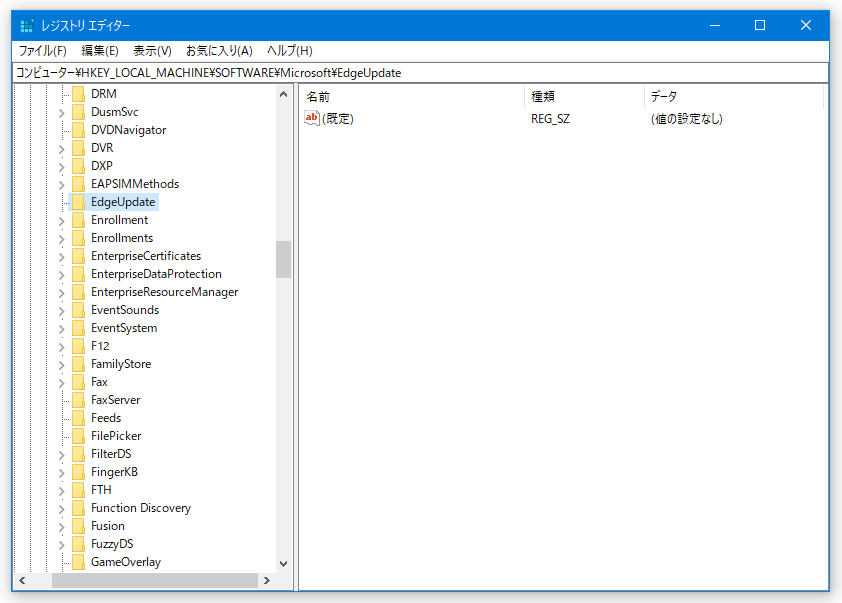Expand the EventSystem key
This screenshot has width=842, height=603.
(61, 329)
